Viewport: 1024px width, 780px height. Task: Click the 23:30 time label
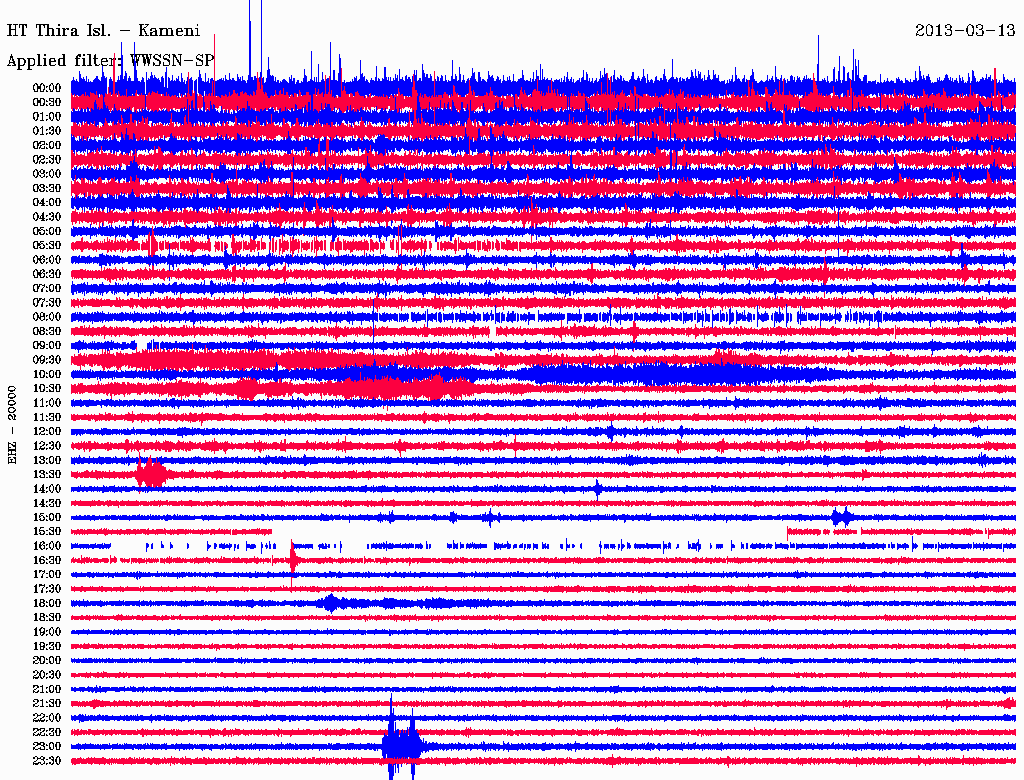click(47, 761)
